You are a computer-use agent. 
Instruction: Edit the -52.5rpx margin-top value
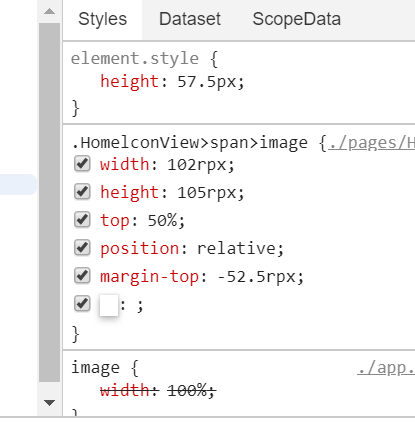click(256, 277)
